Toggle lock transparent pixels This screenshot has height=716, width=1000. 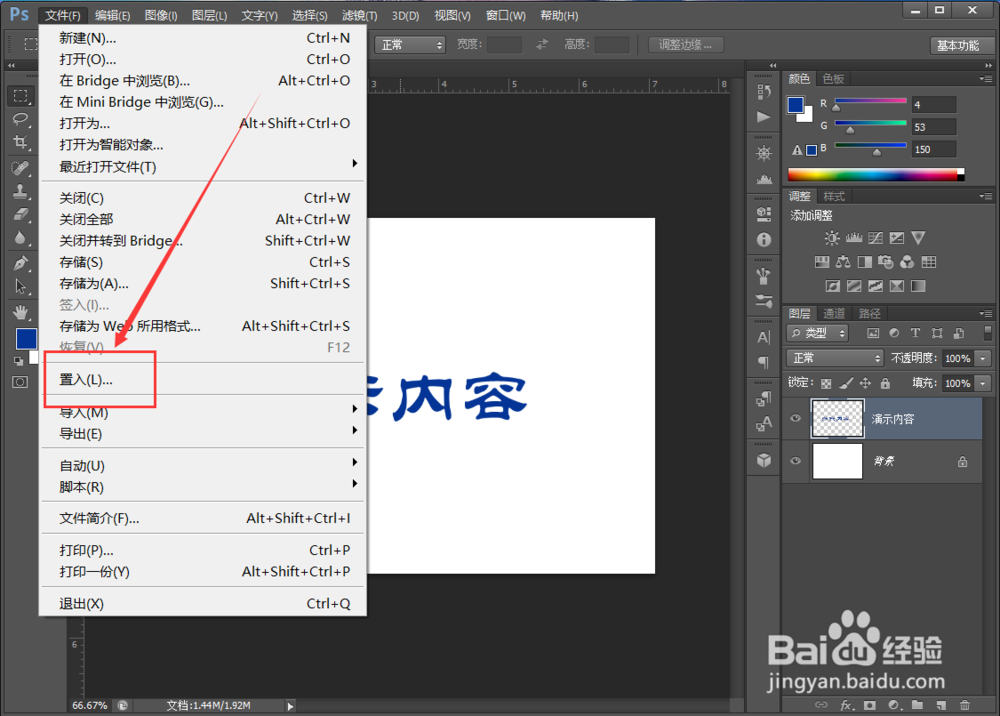[x=826, y=383]
